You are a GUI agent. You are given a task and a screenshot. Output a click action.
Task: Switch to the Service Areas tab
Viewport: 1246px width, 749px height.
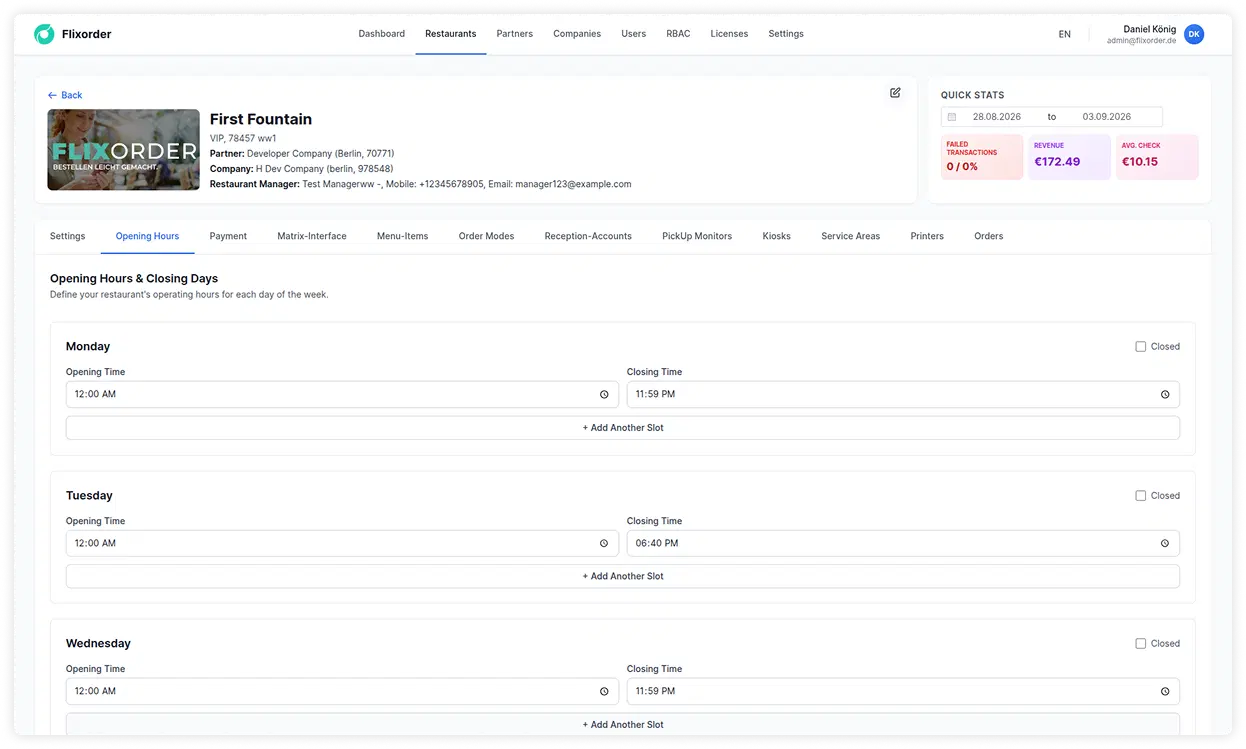(851, 237)
